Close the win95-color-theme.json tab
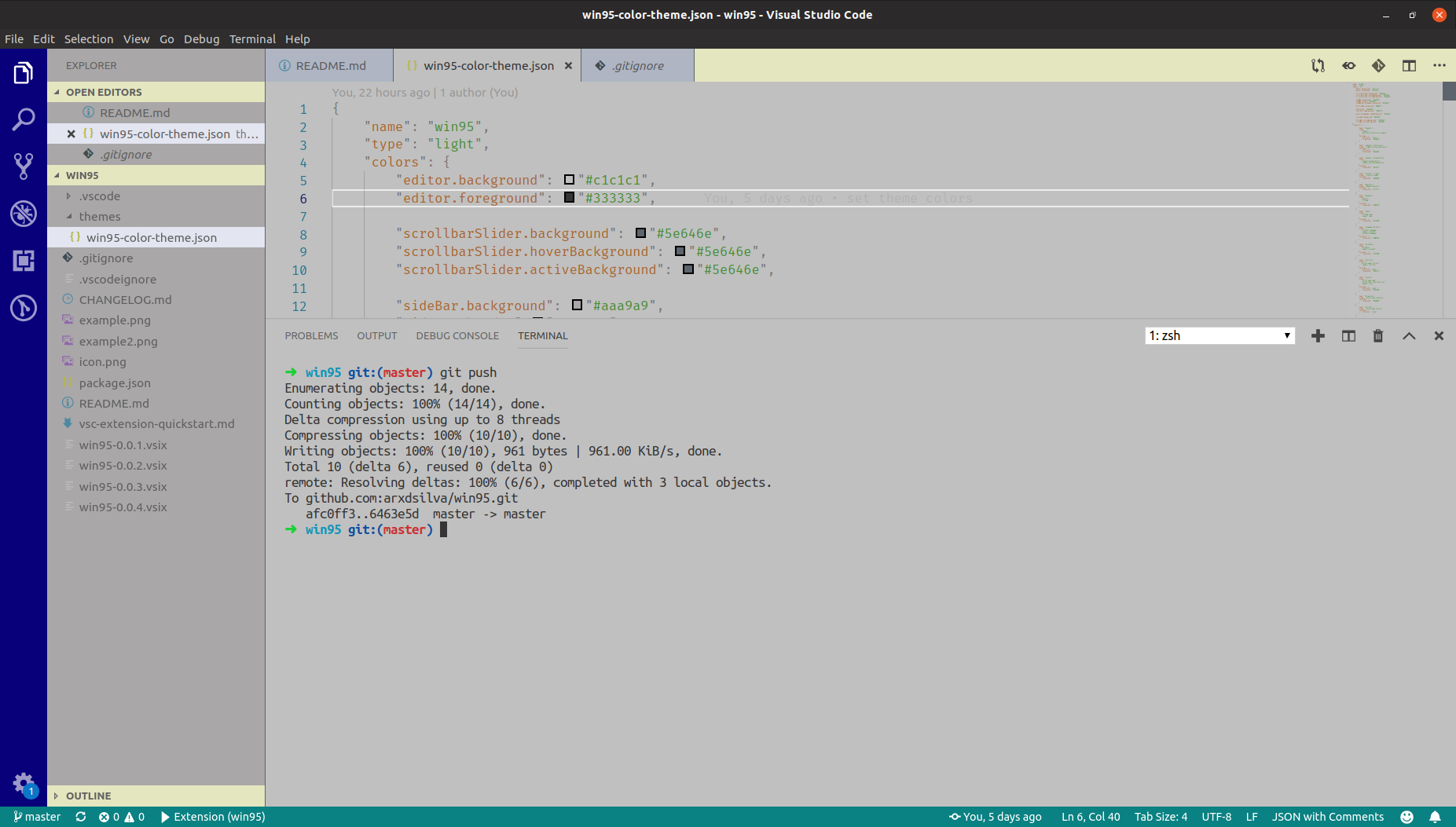The image size is (1456, 827). 568,66
